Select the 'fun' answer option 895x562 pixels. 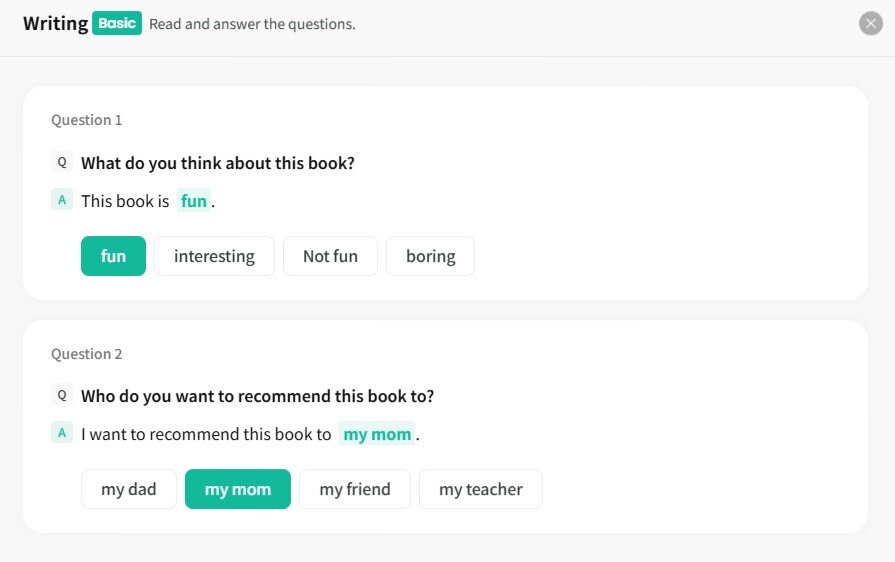[x=113, y=256]
